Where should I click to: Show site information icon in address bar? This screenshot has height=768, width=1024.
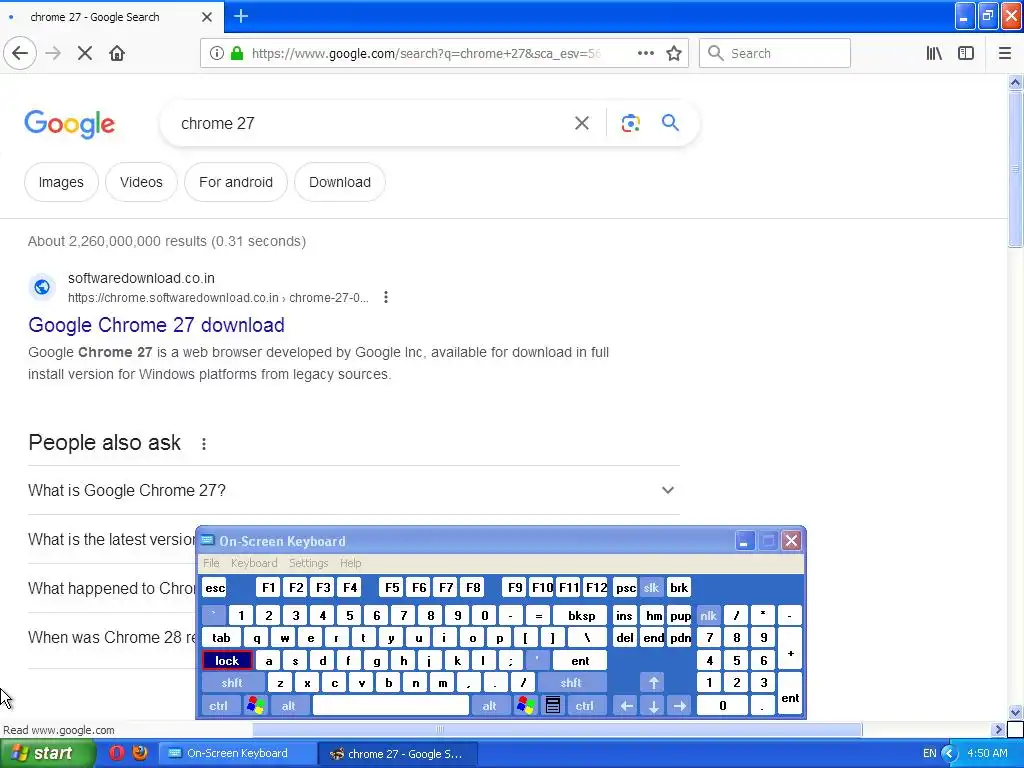click(x=216, y=53)
